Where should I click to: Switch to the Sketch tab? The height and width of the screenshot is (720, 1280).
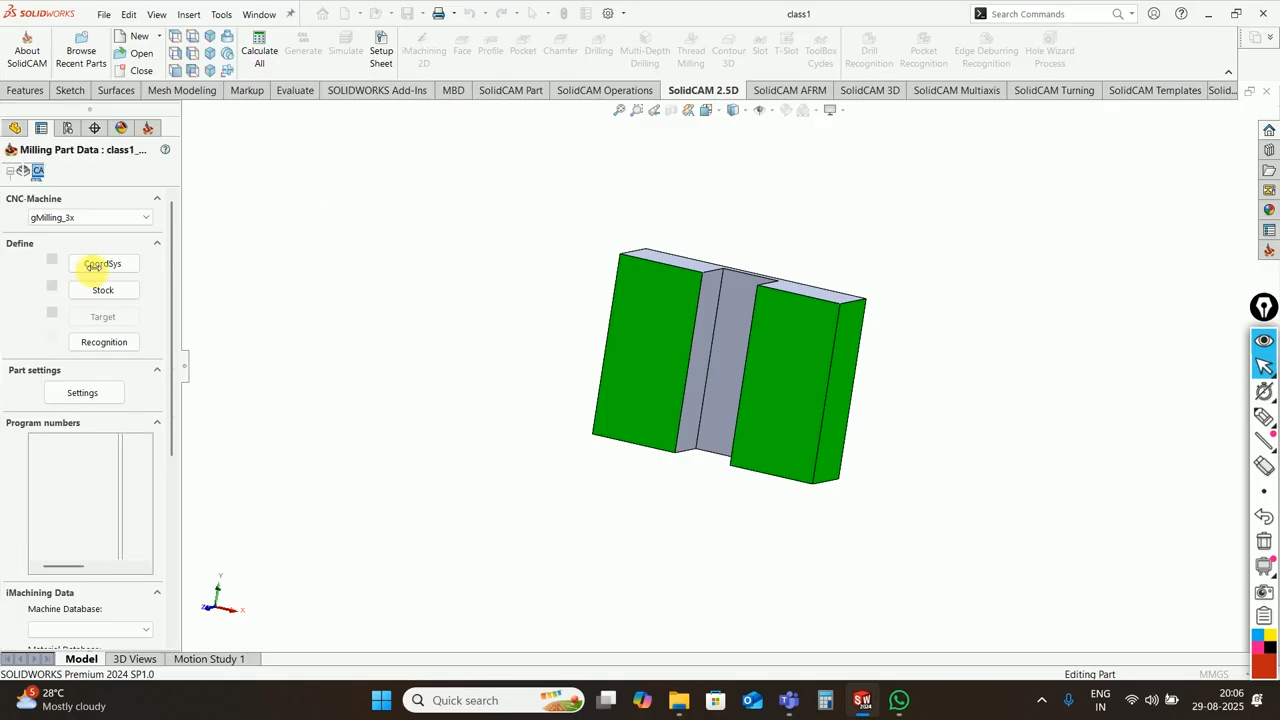[x=70, y=90]
